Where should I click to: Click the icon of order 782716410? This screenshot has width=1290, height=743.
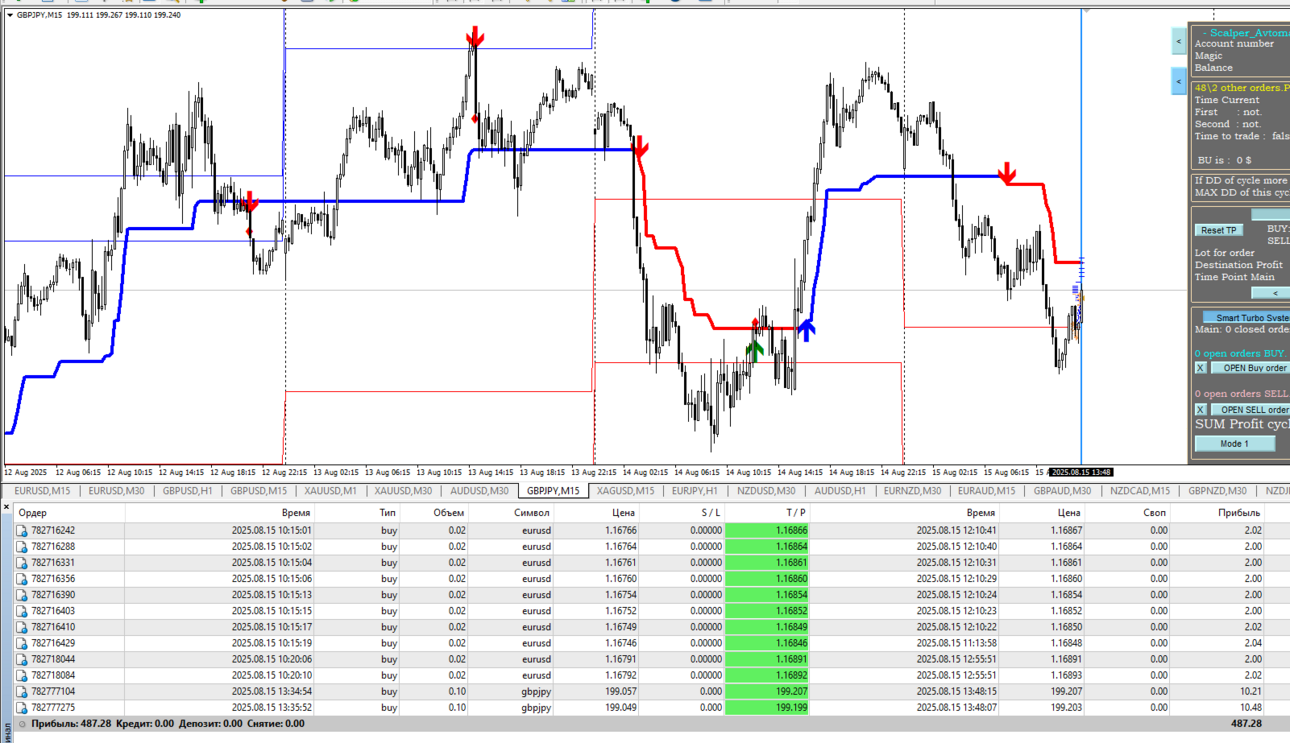[x=22, y=627]
